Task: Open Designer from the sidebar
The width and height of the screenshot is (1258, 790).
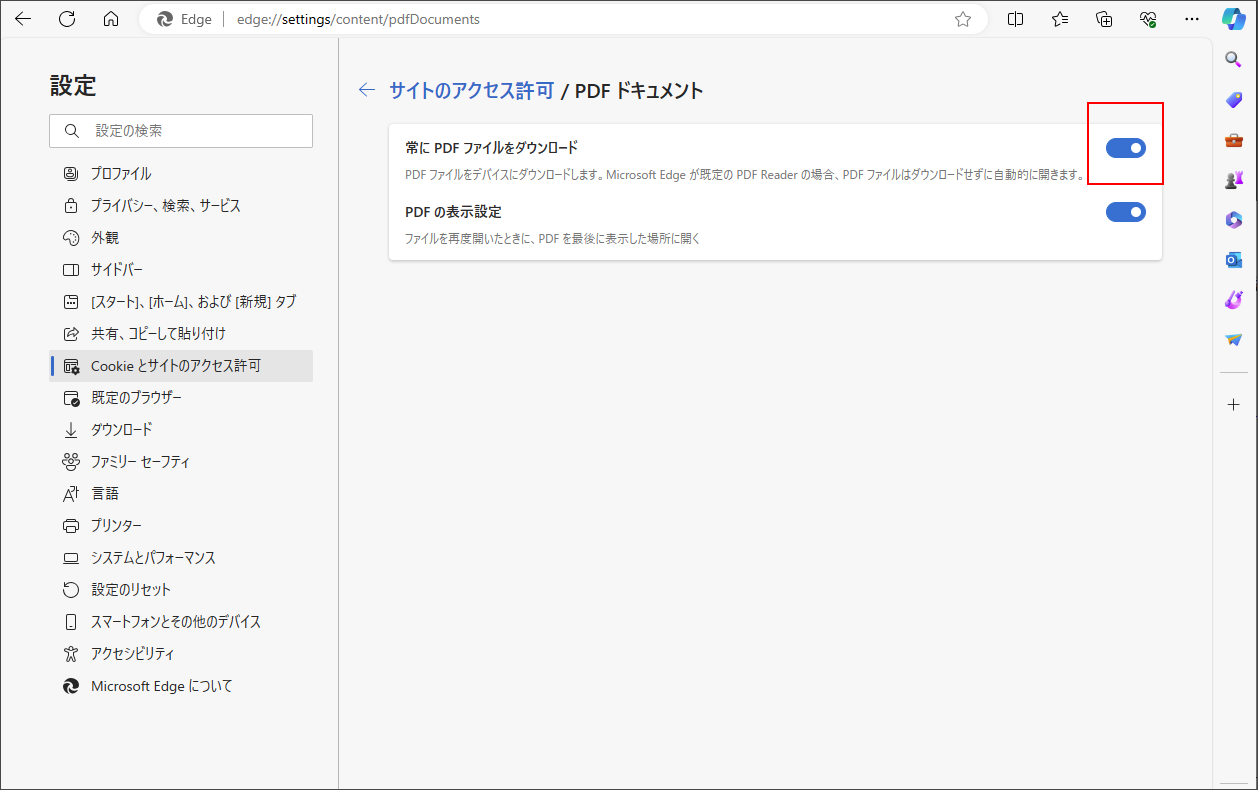Action: click(1233, 299)
